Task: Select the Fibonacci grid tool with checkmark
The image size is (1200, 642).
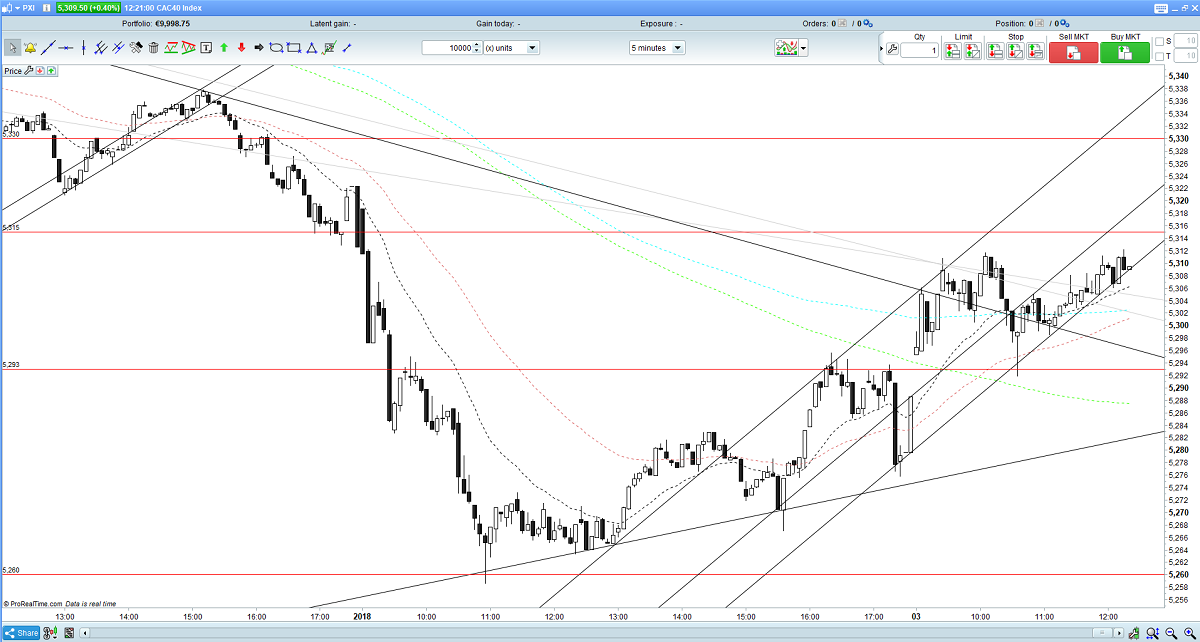Action: tap(329, 48)
